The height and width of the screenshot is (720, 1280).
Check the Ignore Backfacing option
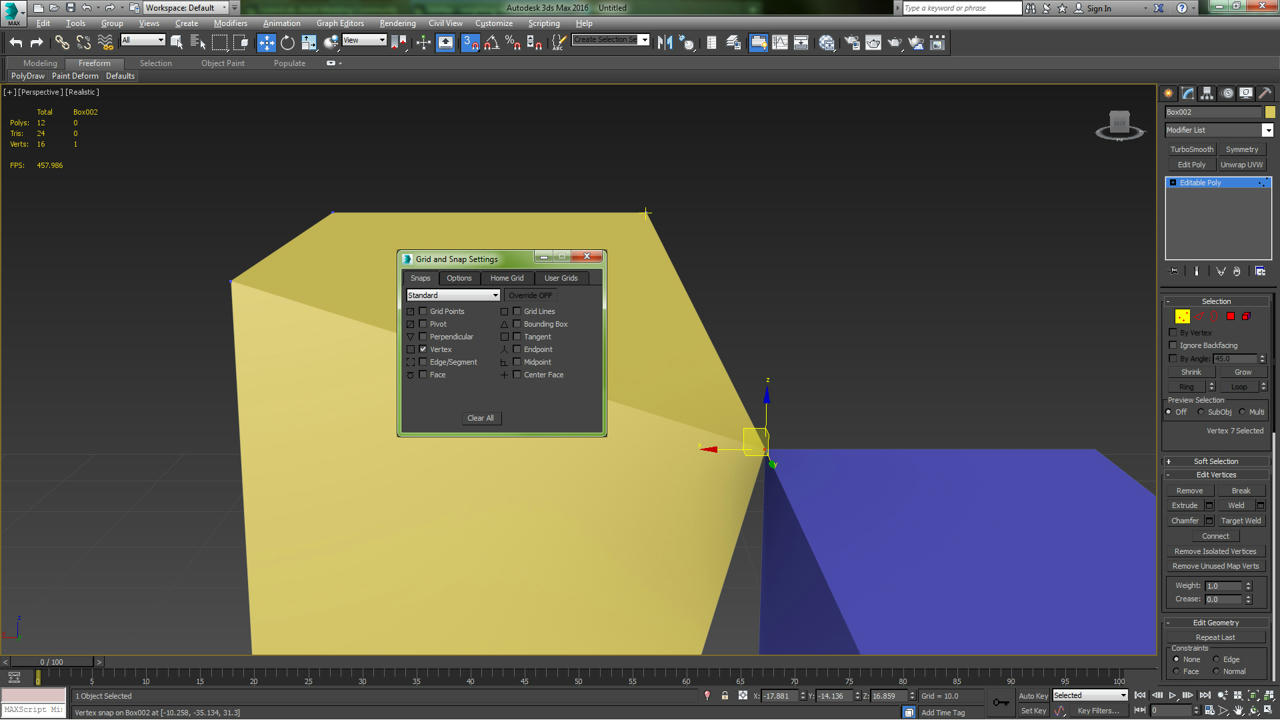click(x=1173, y=345)
